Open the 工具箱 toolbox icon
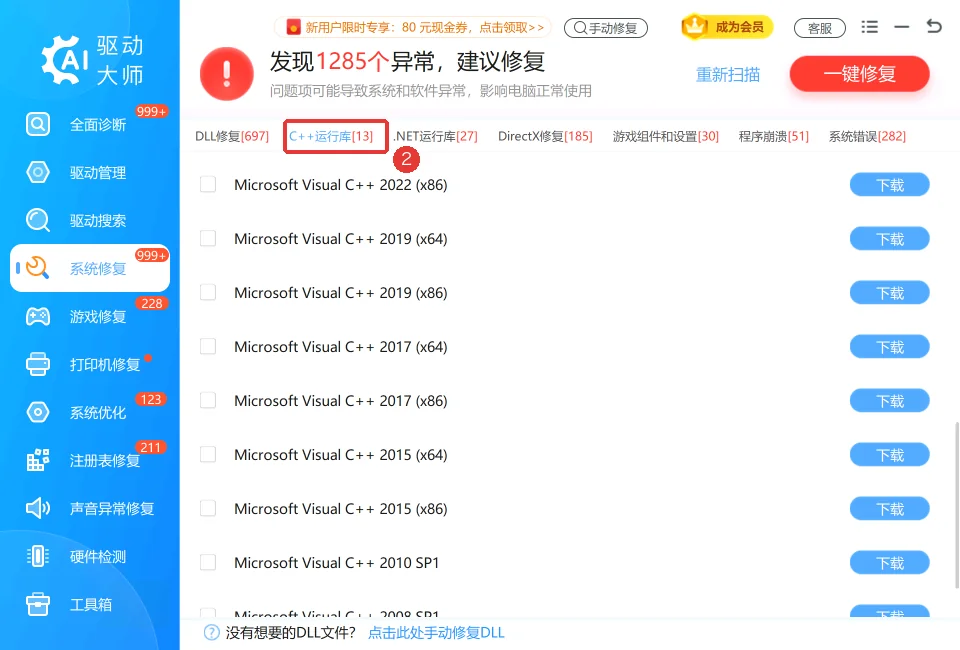The width and height of the screenshot is (960, 650). [x=38, y=604]
